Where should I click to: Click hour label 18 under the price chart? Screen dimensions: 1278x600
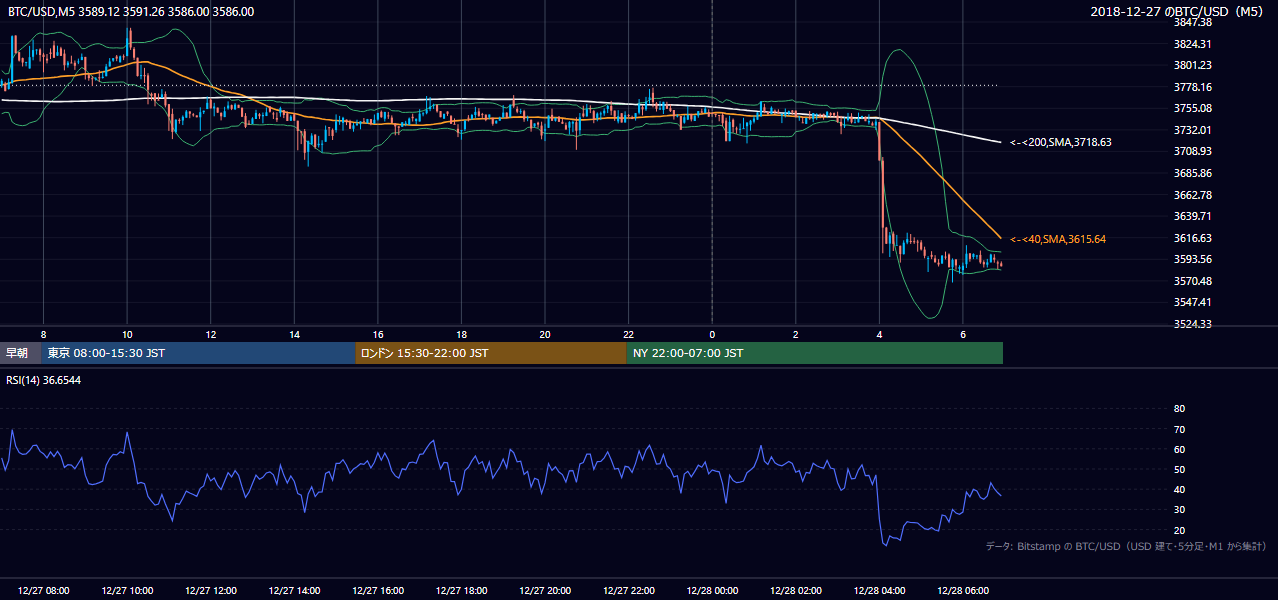[461, 333]
